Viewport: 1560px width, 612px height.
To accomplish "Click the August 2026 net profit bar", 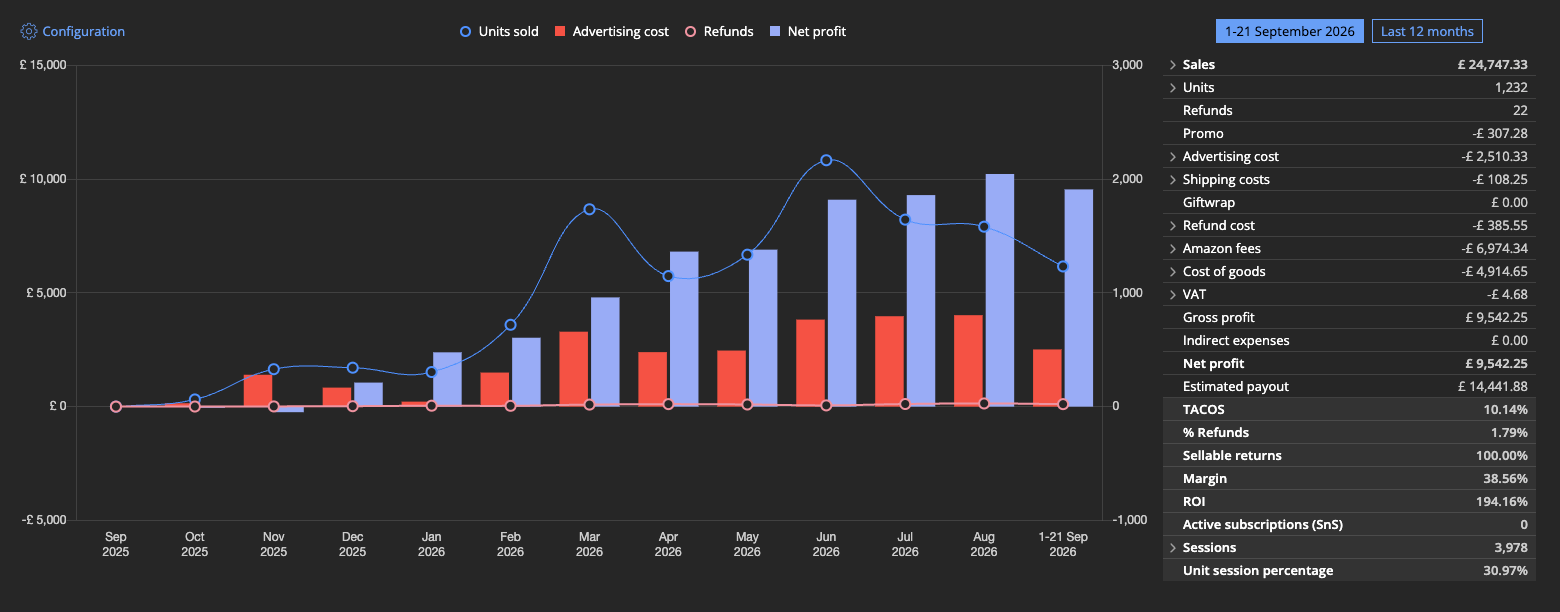I will coord(1000,290).
